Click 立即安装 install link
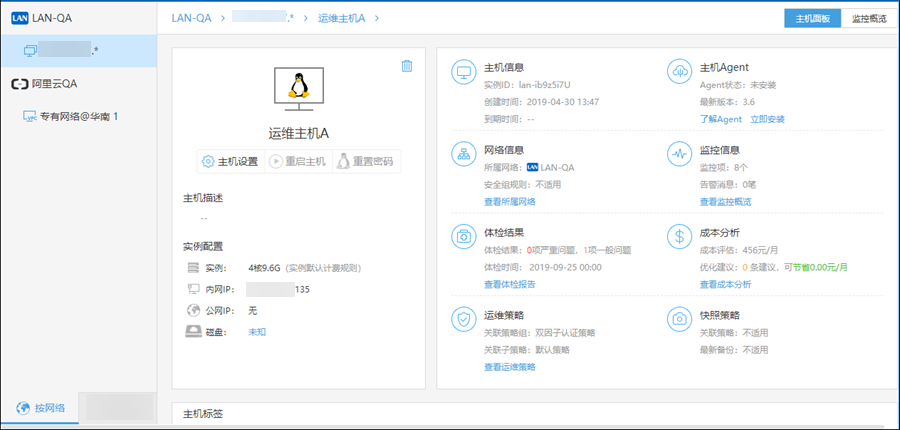This screenshot has width=900, height=430. coord(767,119)
